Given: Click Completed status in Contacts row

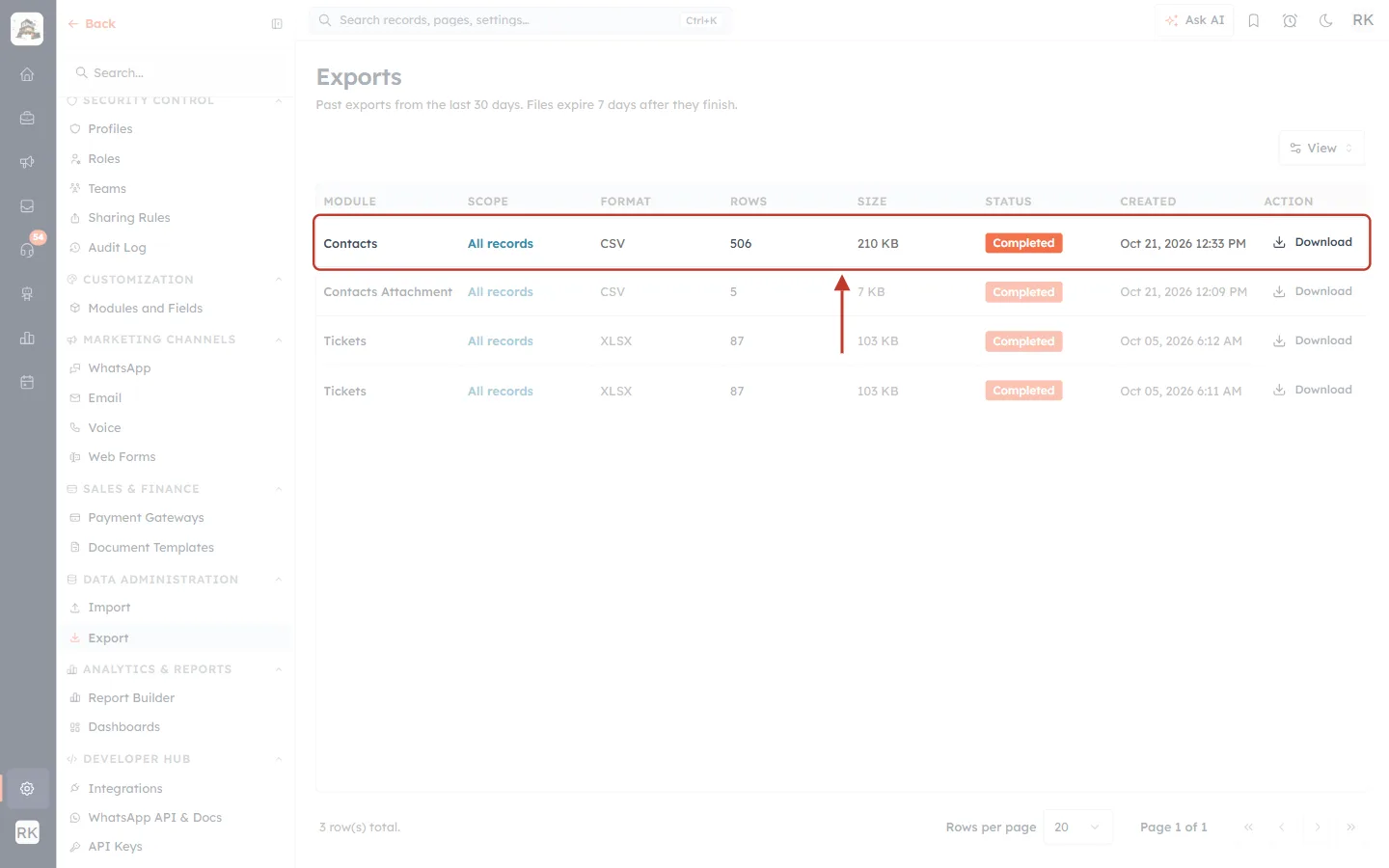Looking at the screenshot, I should pos(1023,243).
